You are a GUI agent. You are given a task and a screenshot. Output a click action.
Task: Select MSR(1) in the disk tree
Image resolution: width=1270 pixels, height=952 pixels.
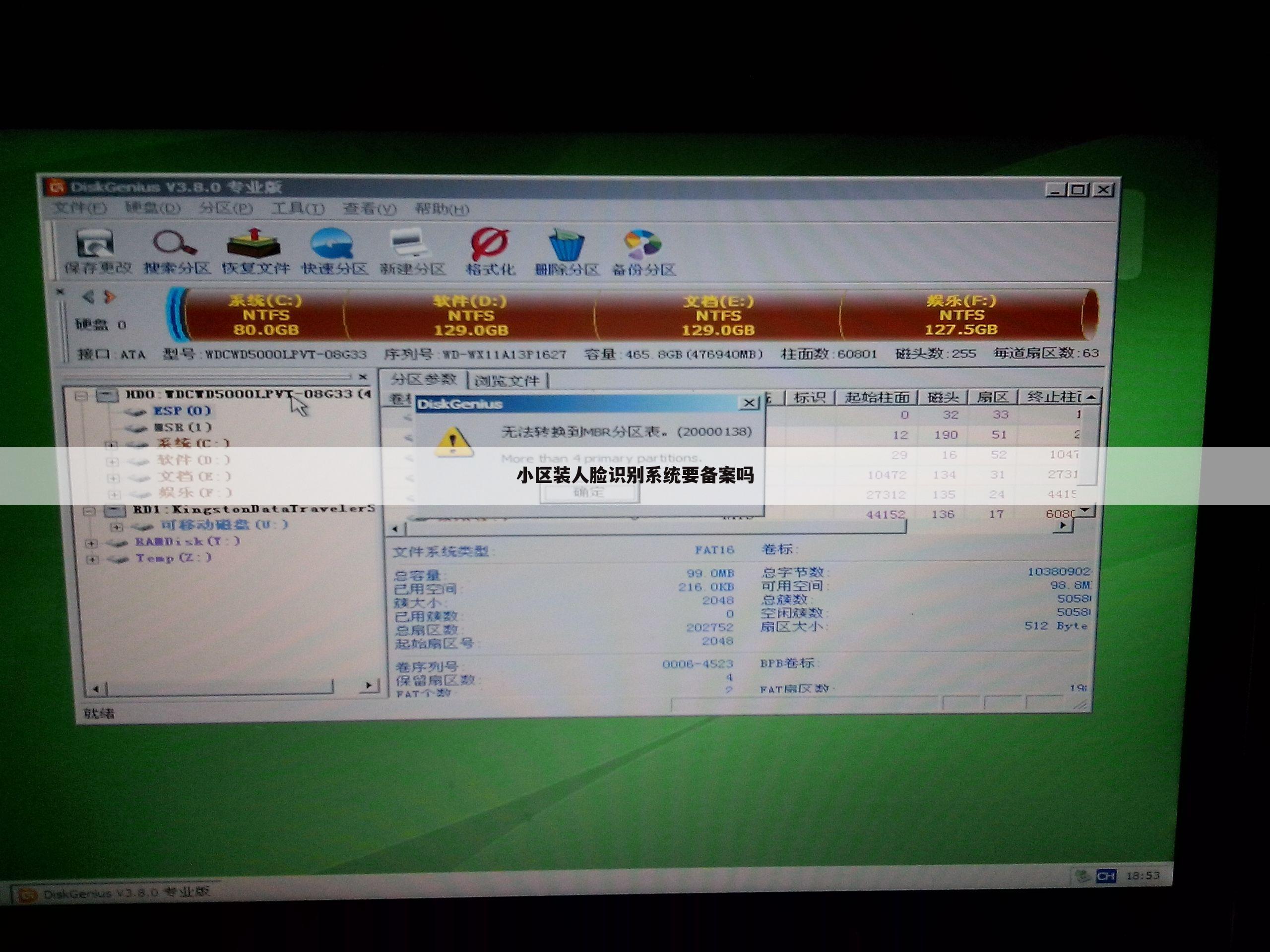click(183, 427)
